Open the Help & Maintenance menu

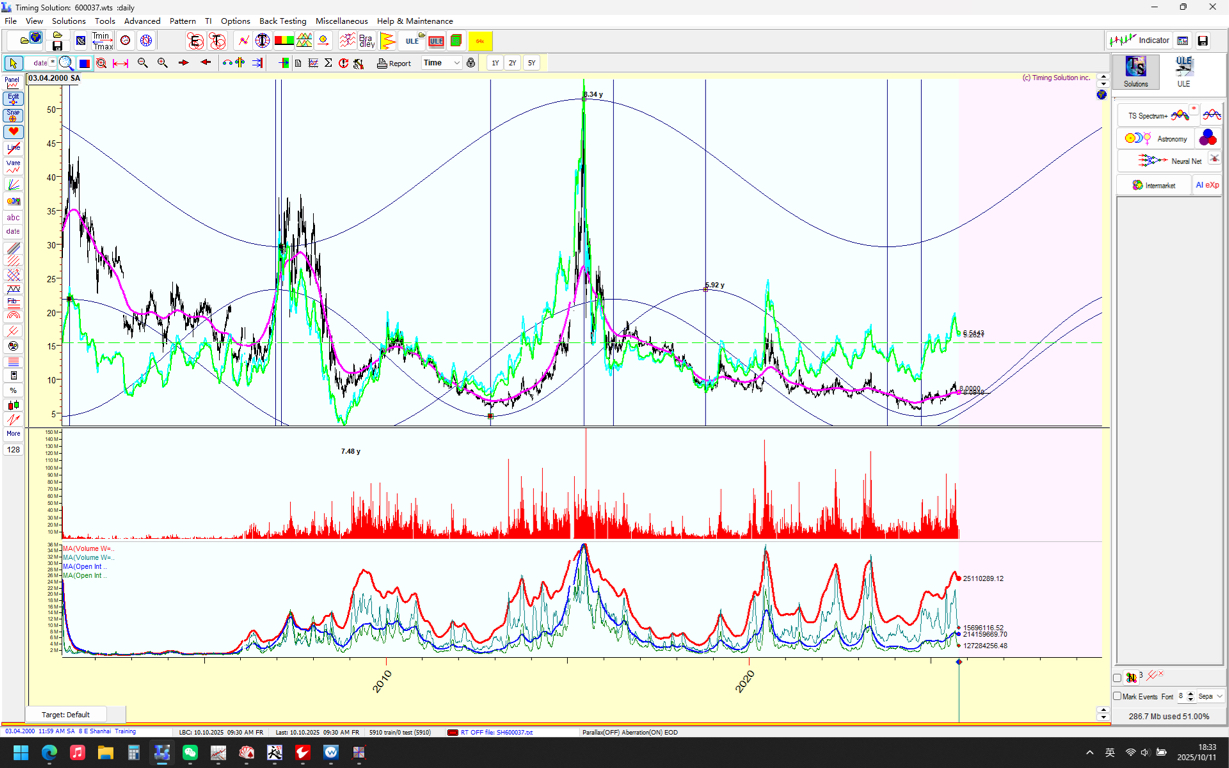(415, 21)
